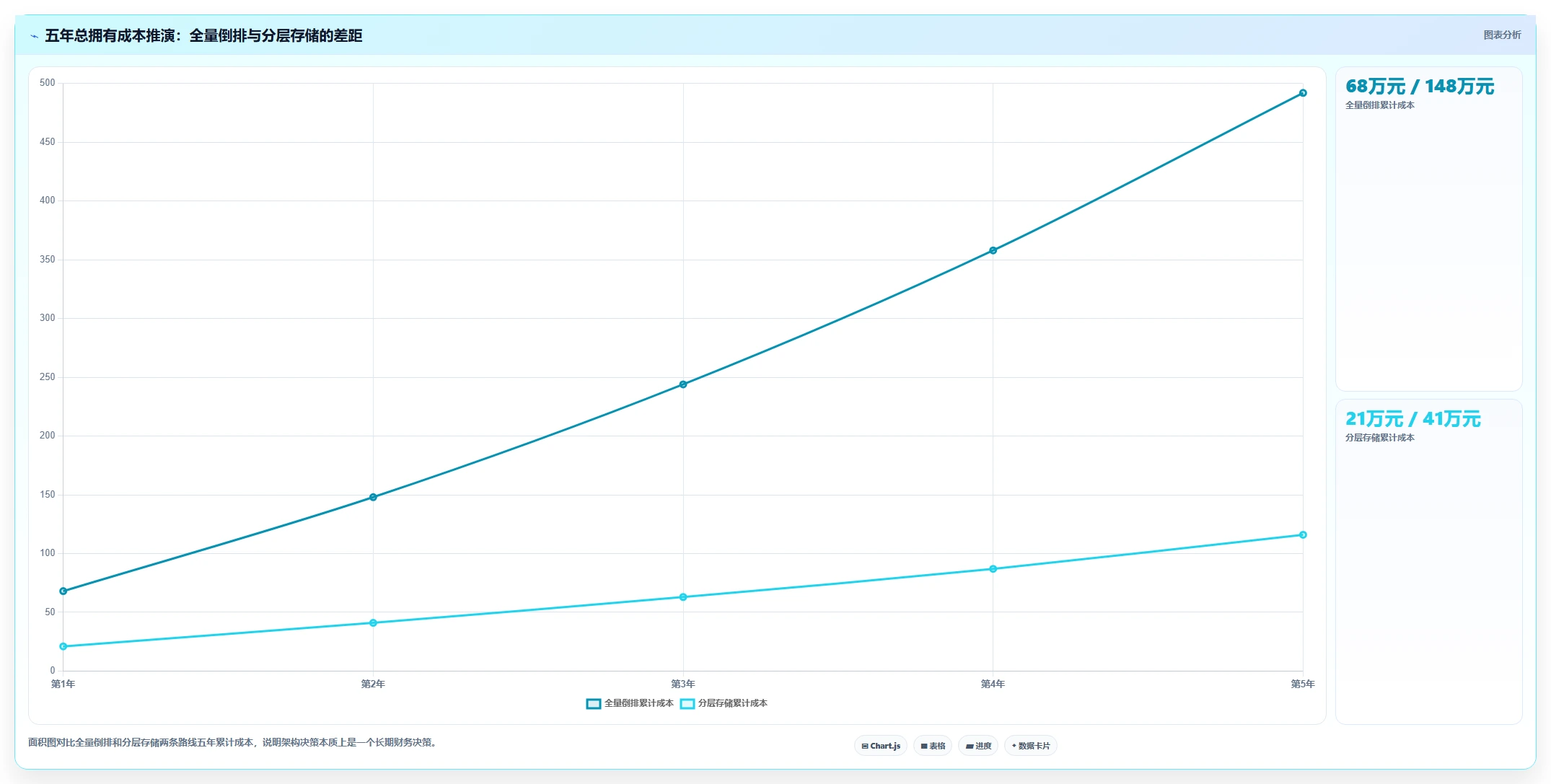Select 全量倒排 data point at 第4年
This screenshot has height=784, width=1551.
point(993,250)
